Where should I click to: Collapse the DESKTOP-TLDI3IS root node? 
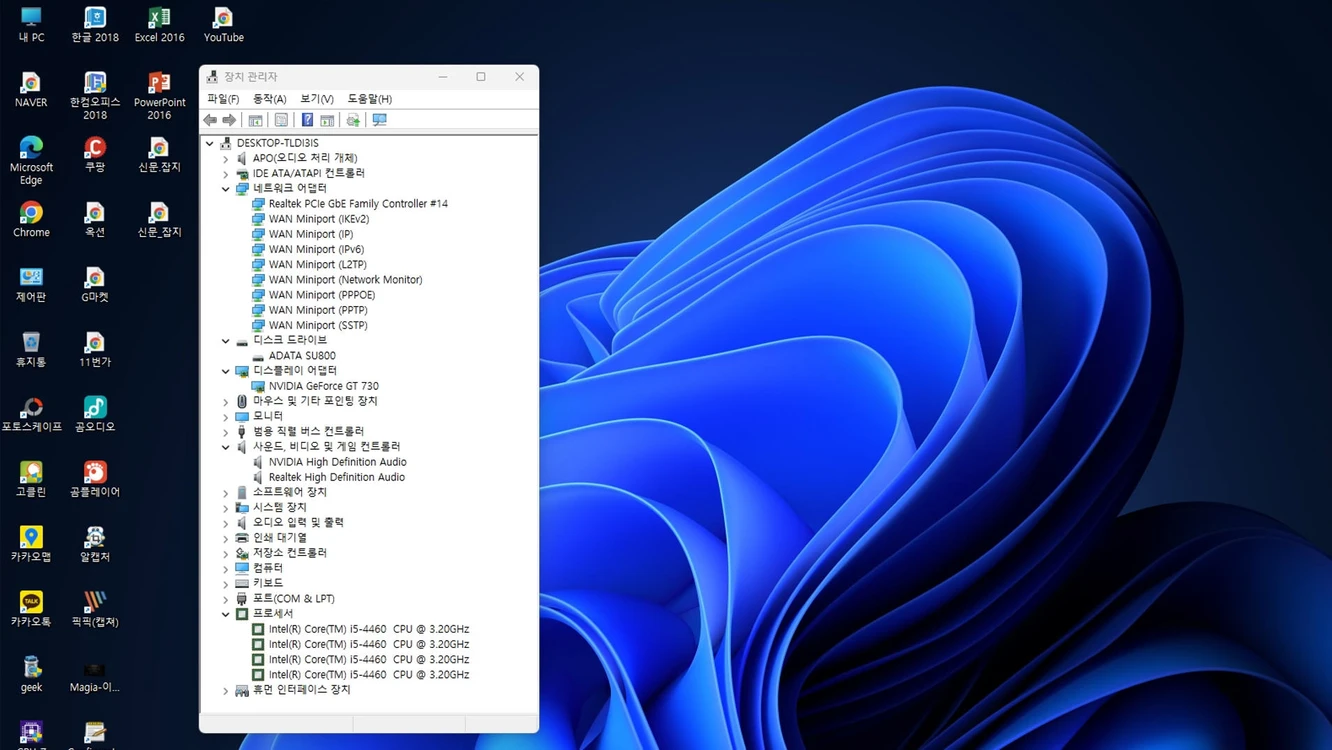pyautogui.click(x=210, y=143)
